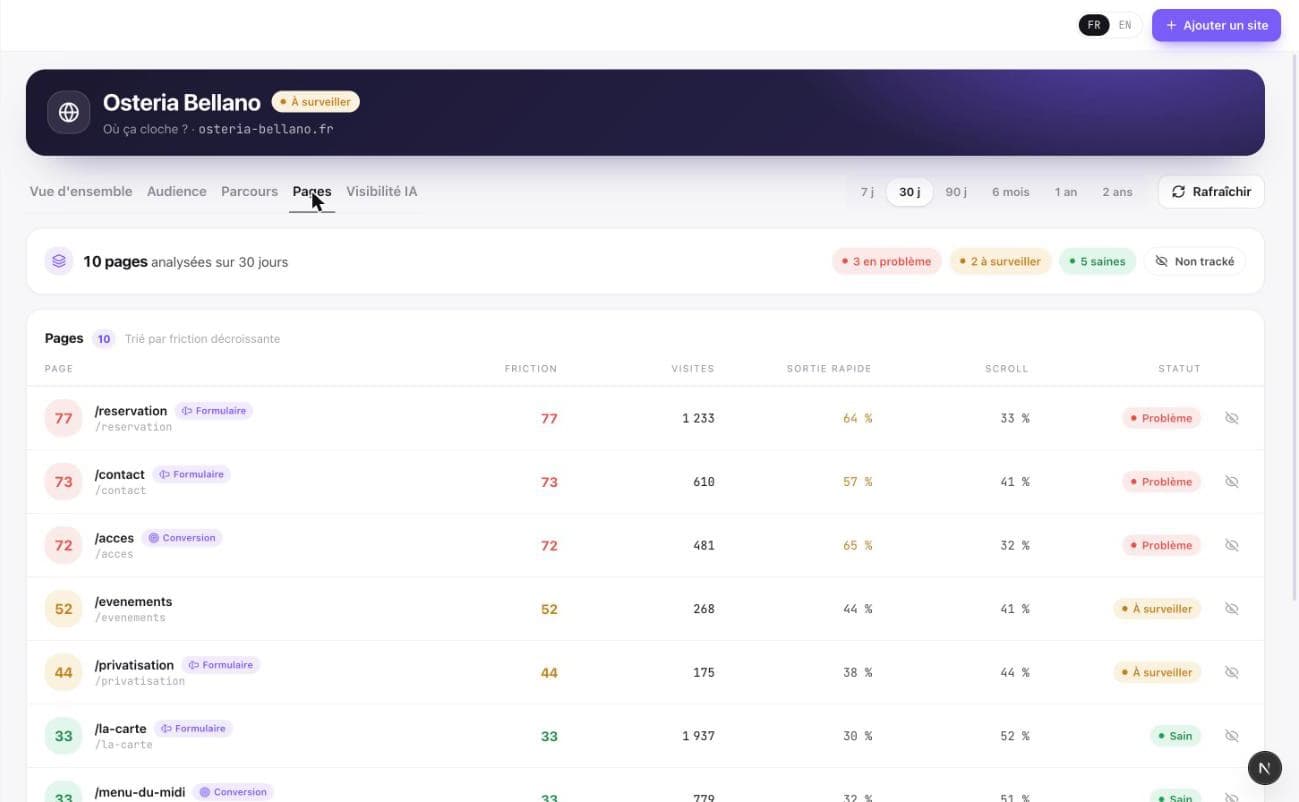Sort by the SORTIE RAPIDE column header
The width and height of the screenshot is (1299, 802).
point(829,368)
